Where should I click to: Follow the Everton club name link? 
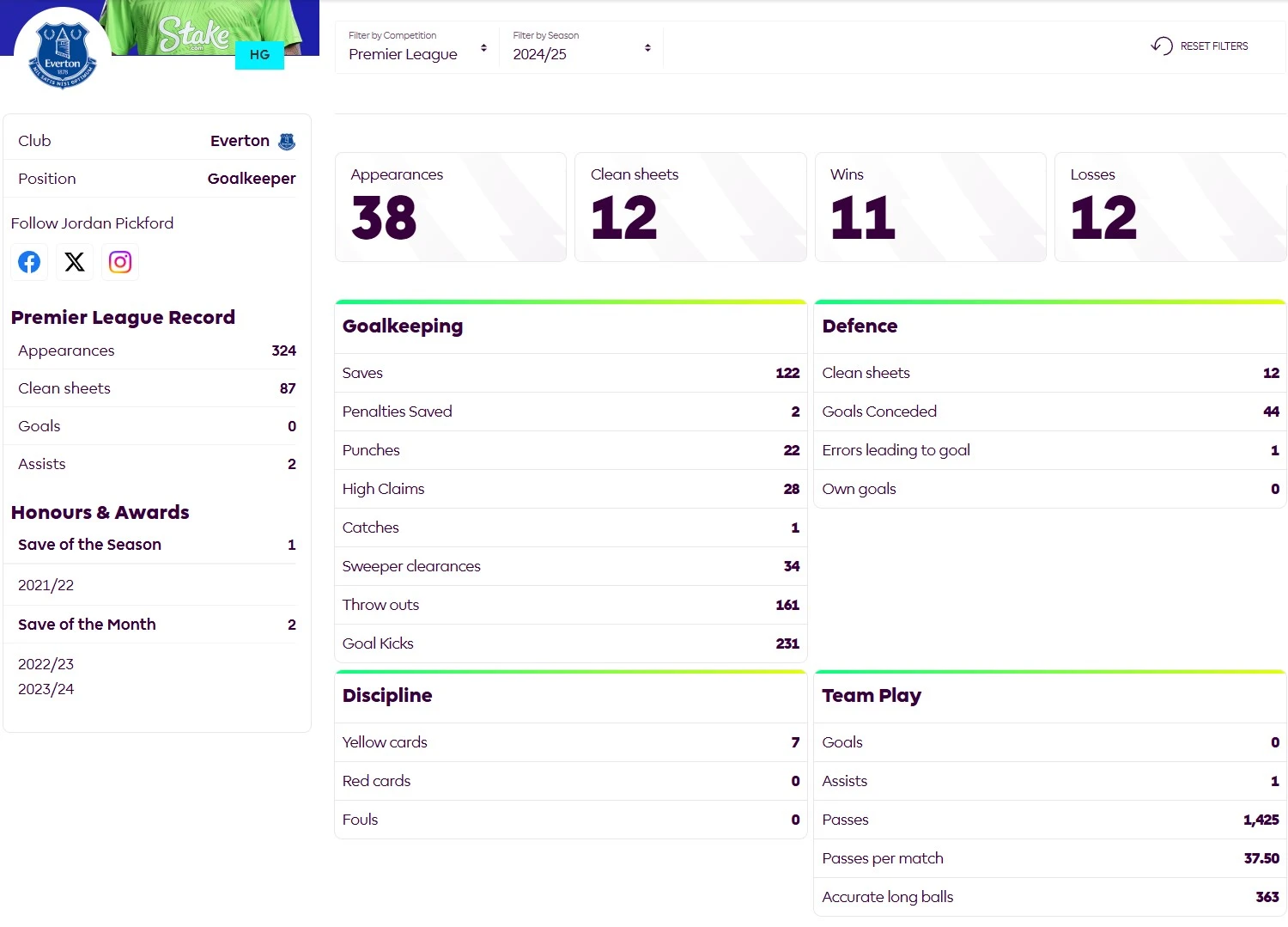pyautogui.click(x=240, y=141)
